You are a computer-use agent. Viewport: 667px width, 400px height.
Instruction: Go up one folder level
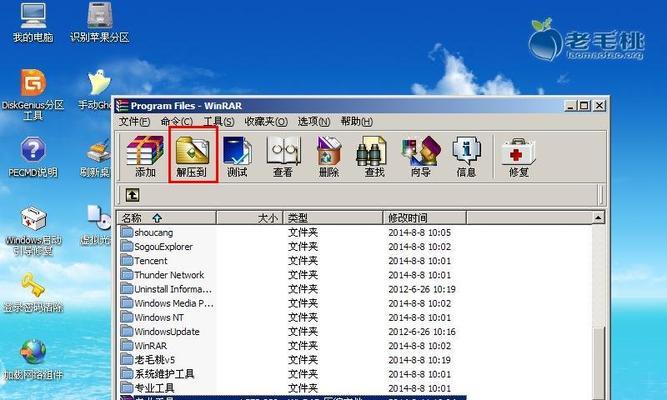pos(132,195)
